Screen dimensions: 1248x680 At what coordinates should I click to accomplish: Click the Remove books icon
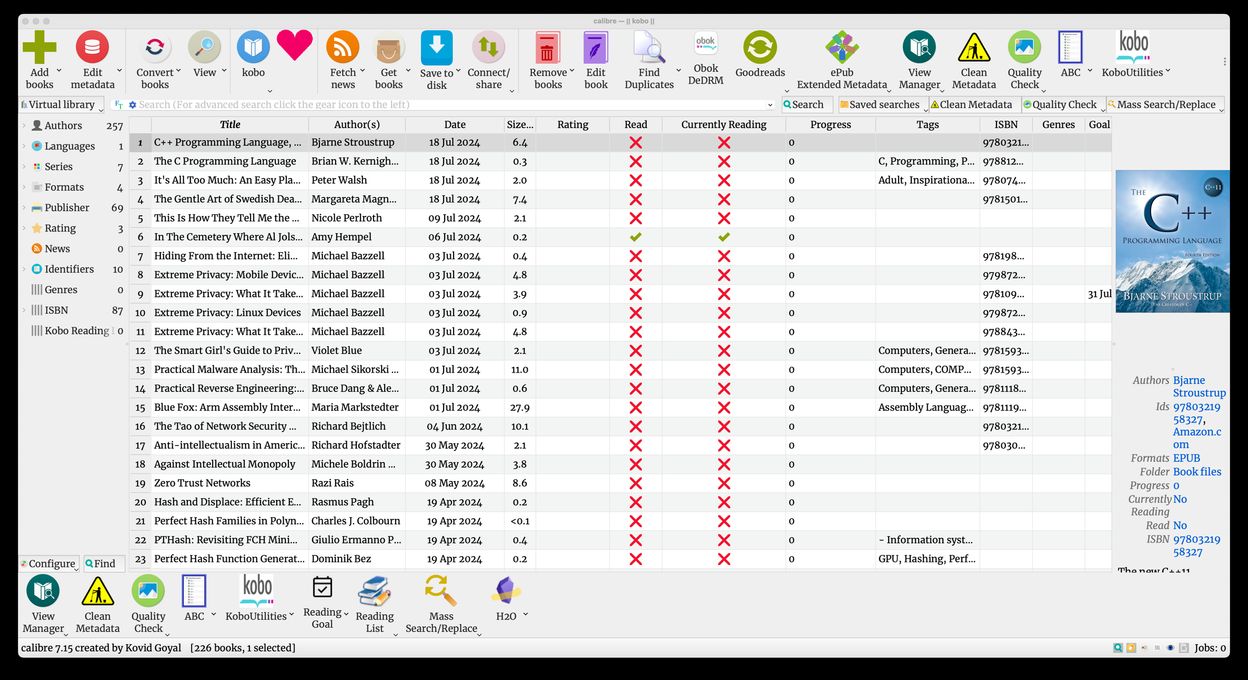[547, 47]
